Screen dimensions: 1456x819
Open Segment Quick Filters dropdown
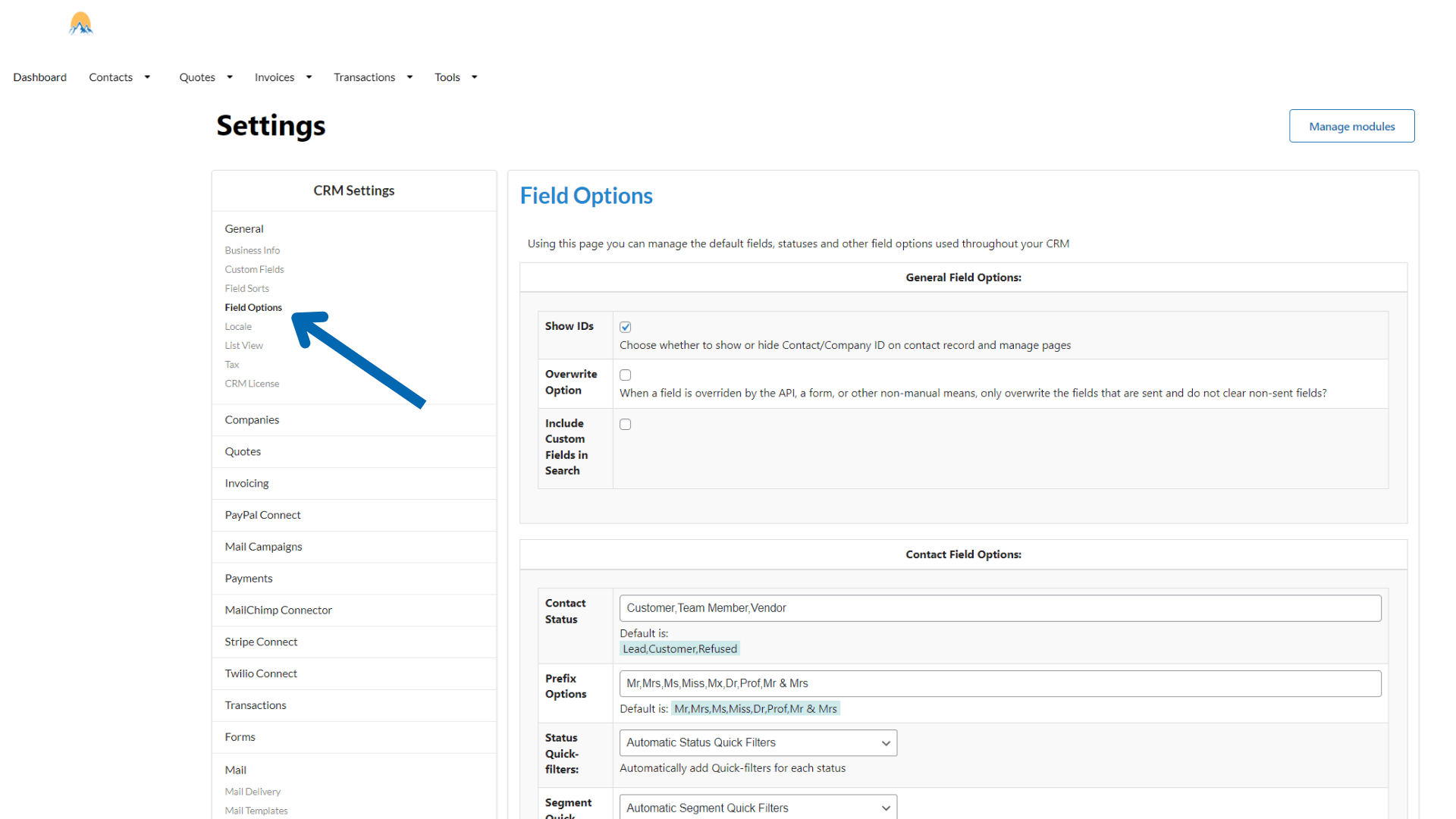click(x=758, y=808)
